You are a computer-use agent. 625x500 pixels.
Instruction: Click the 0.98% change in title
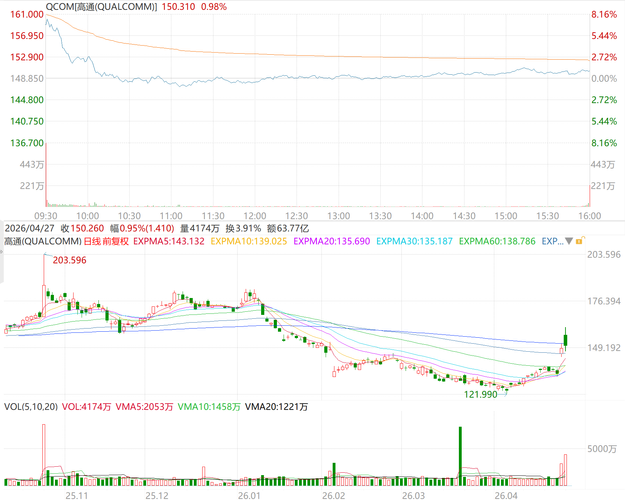point(214,7)
